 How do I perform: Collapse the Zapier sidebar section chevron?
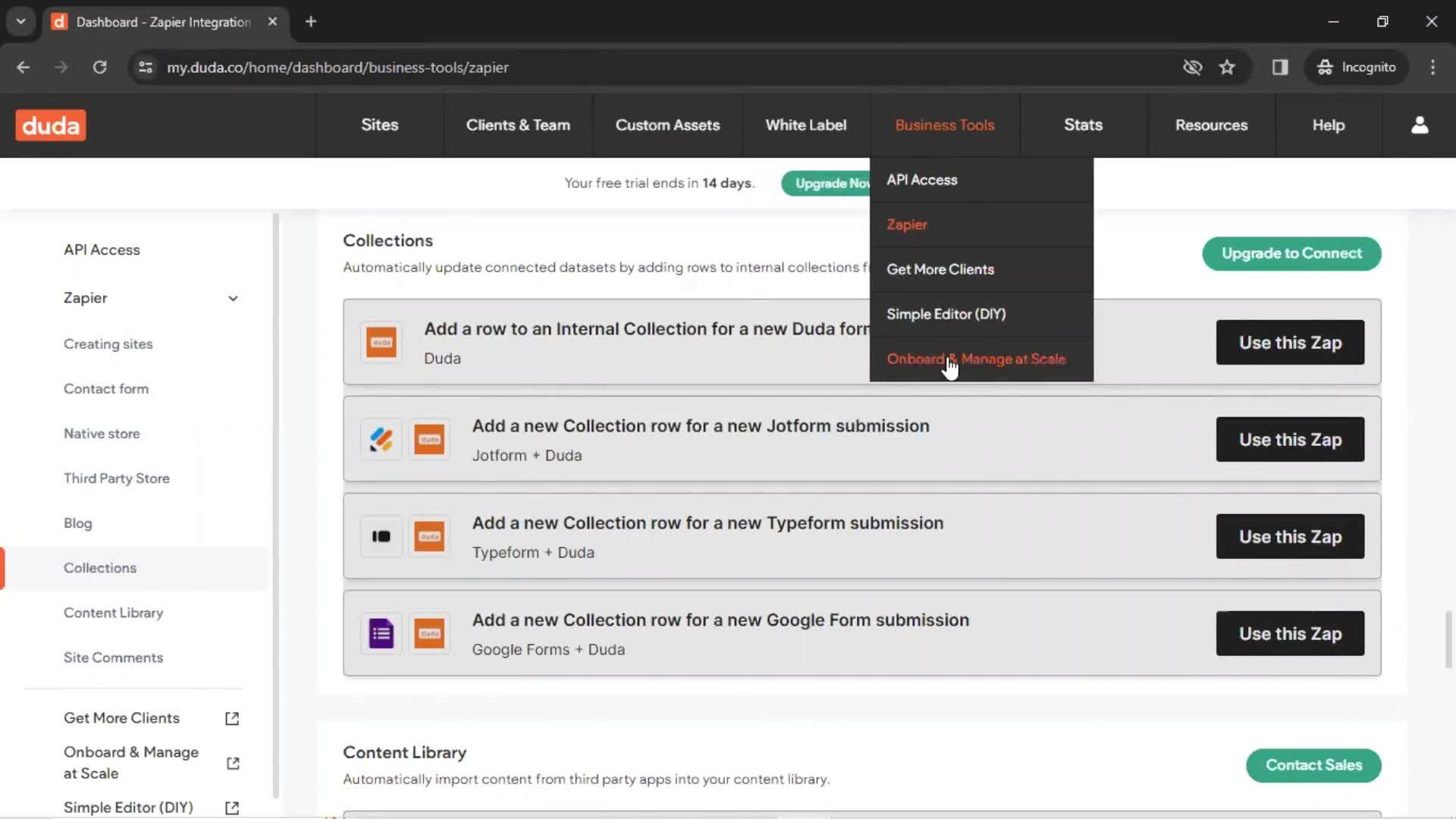pos(233,298)
